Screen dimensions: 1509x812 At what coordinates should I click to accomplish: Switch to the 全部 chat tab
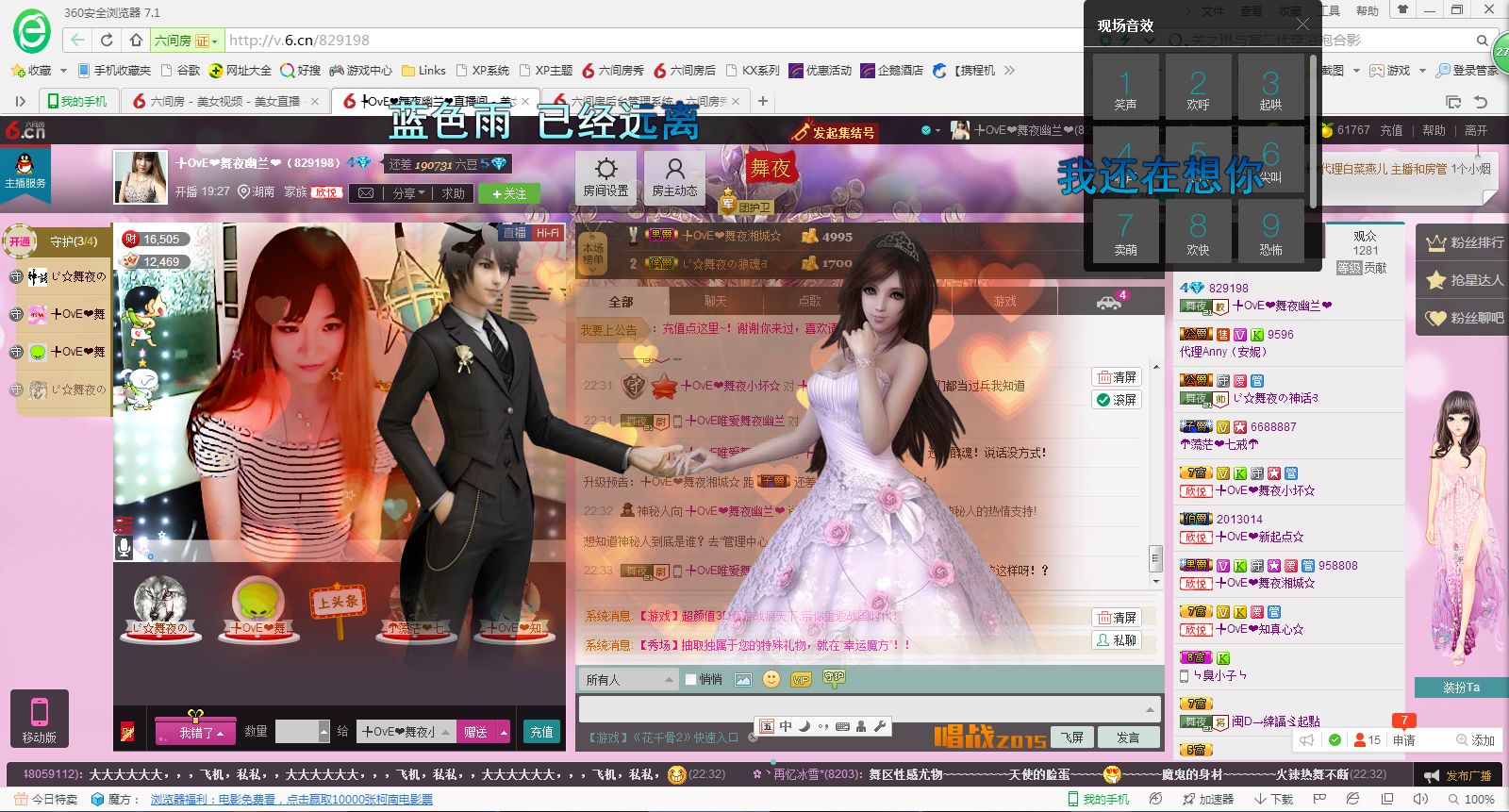(x=622, y=302)
